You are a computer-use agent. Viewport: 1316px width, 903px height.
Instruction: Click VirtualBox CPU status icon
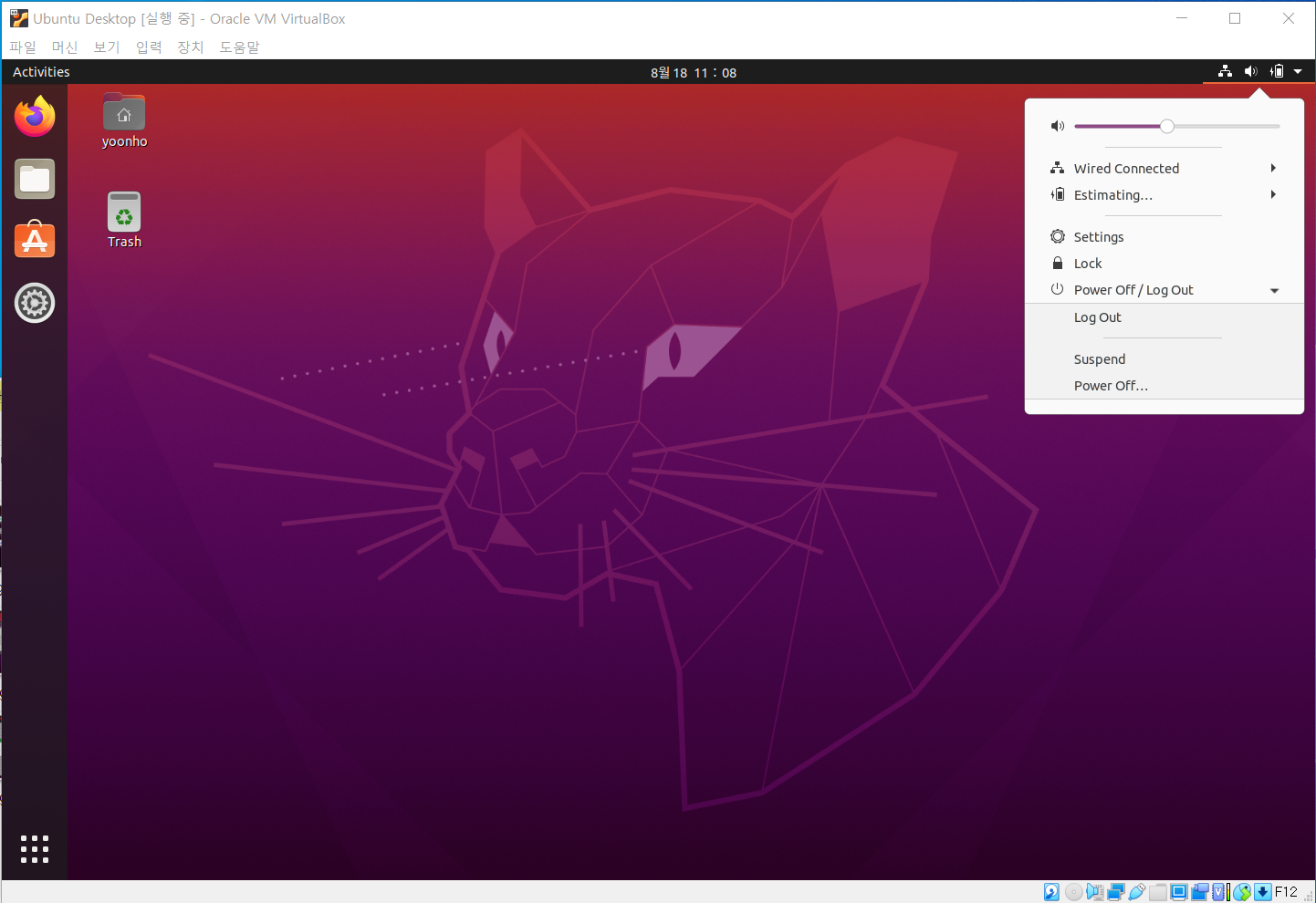pyautogui.click(x=1221, y=892)
